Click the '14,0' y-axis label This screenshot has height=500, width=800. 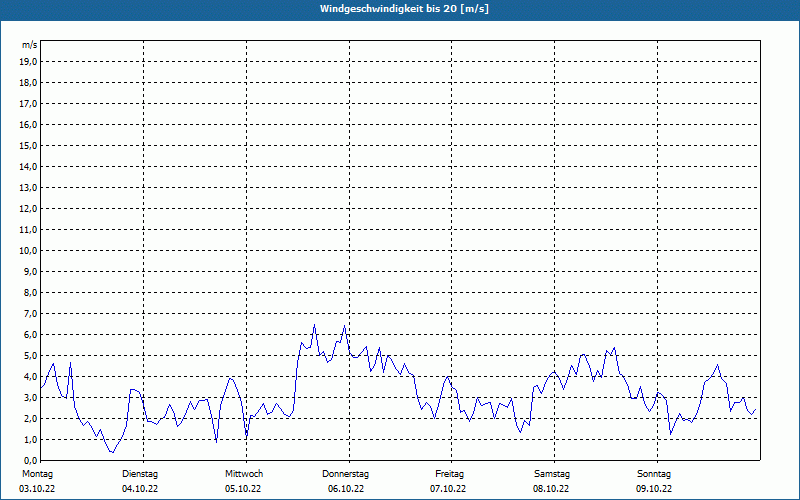(28, 167)
